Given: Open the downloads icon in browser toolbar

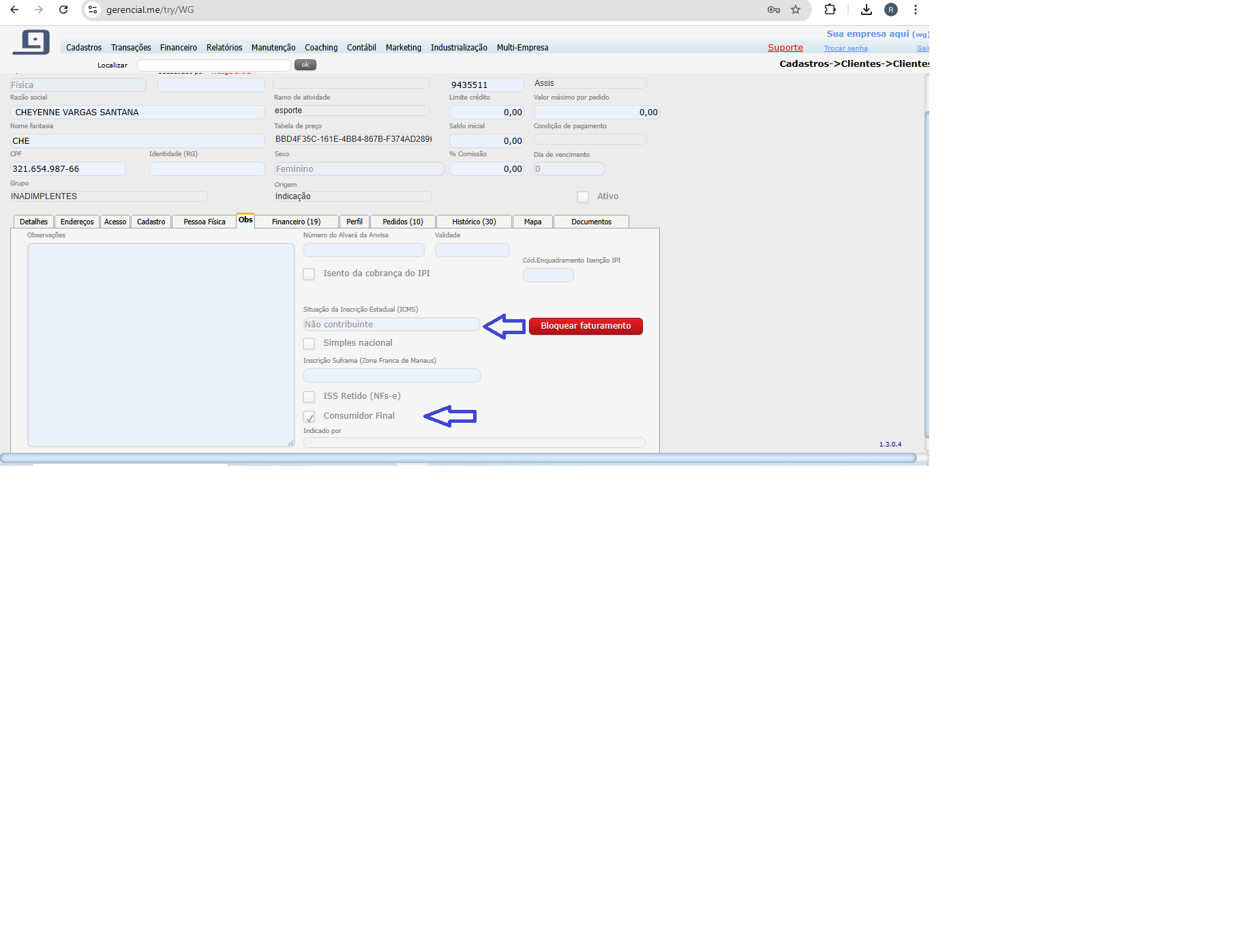Looking at the screenshot, I should click(867, 10).
